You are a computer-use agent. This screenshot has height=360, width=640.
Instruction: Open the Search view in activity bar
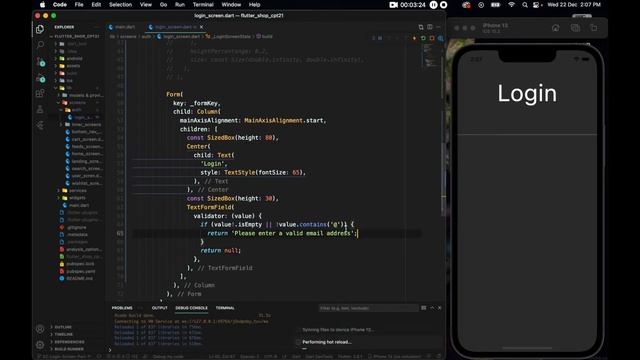(x=40, y=44)
